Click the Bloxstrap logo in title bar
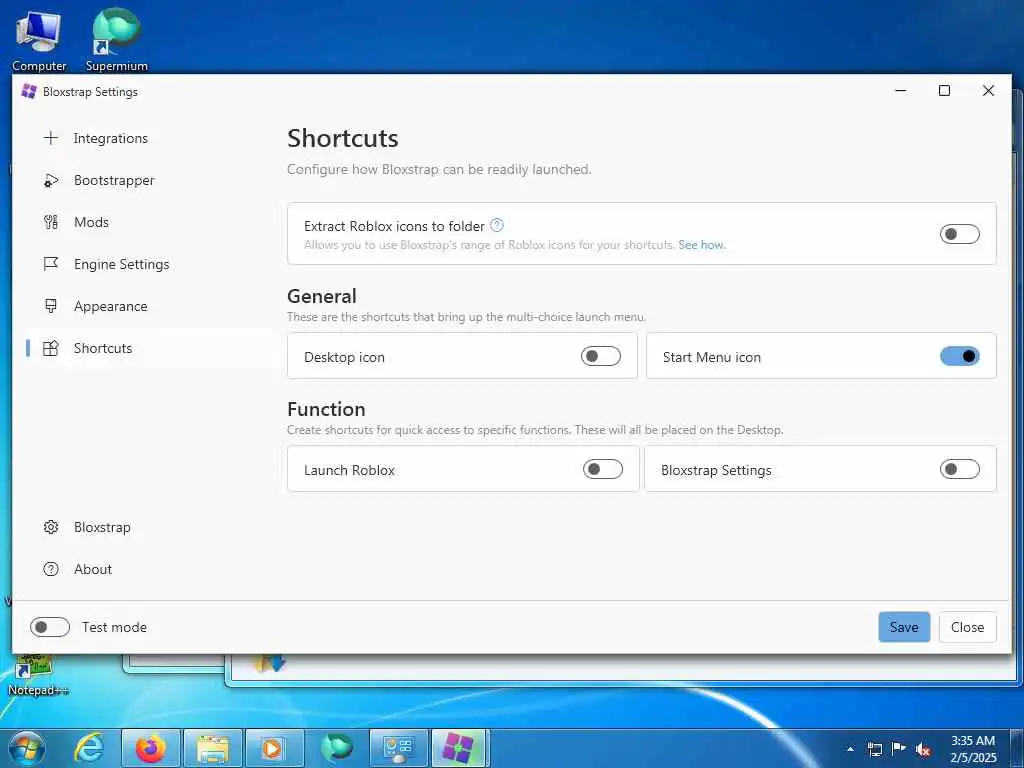This screenshot has width=1024, height=768. (29, 91)
